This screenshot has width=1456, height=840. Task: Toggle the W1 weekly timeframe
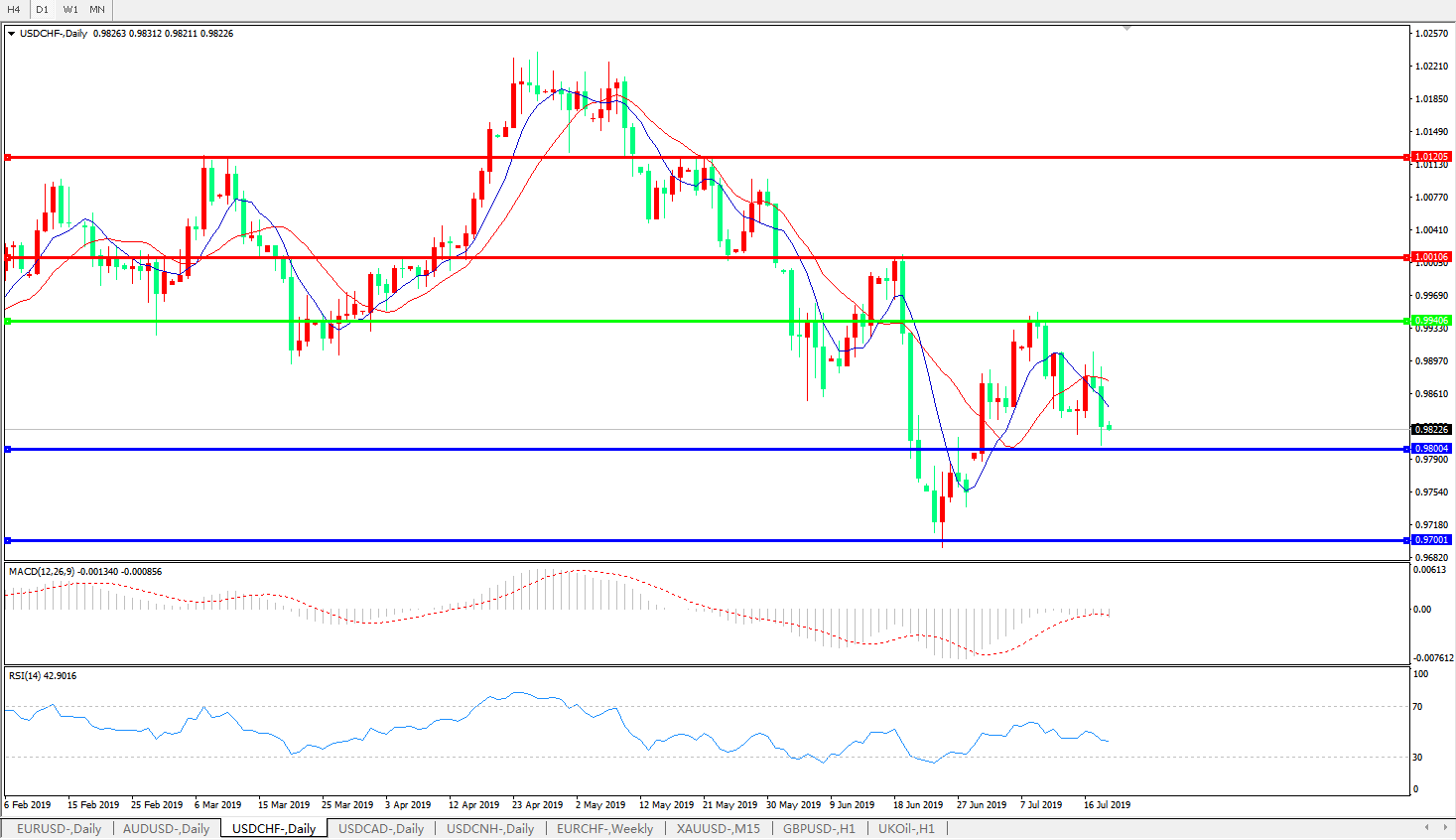coord(70,9)
